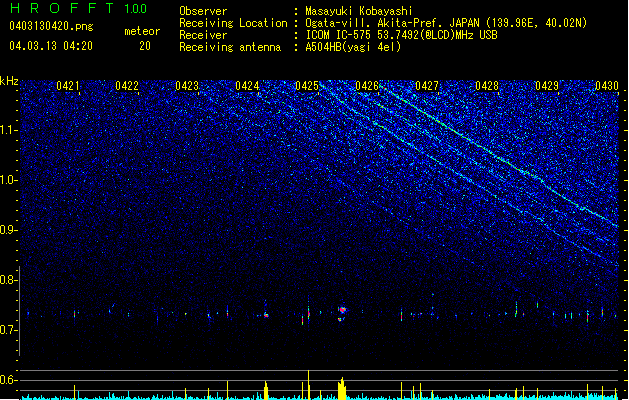This screenshot has width=629, height=400.
Task: Click time marker 0425
Action: 307,86
